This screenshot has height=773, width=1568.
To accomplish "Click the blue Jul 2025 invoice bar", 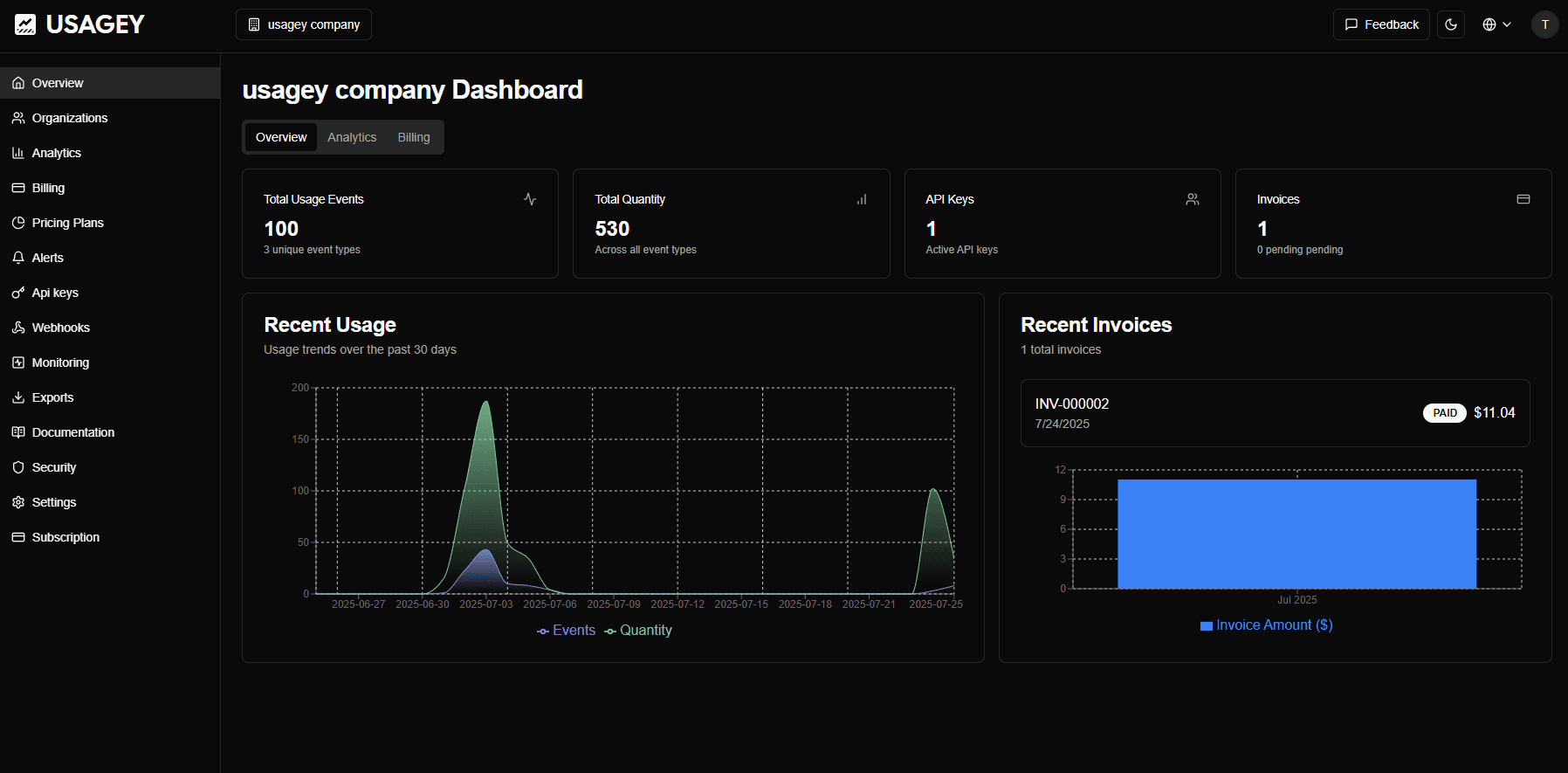I will [x=1296, y=534].
